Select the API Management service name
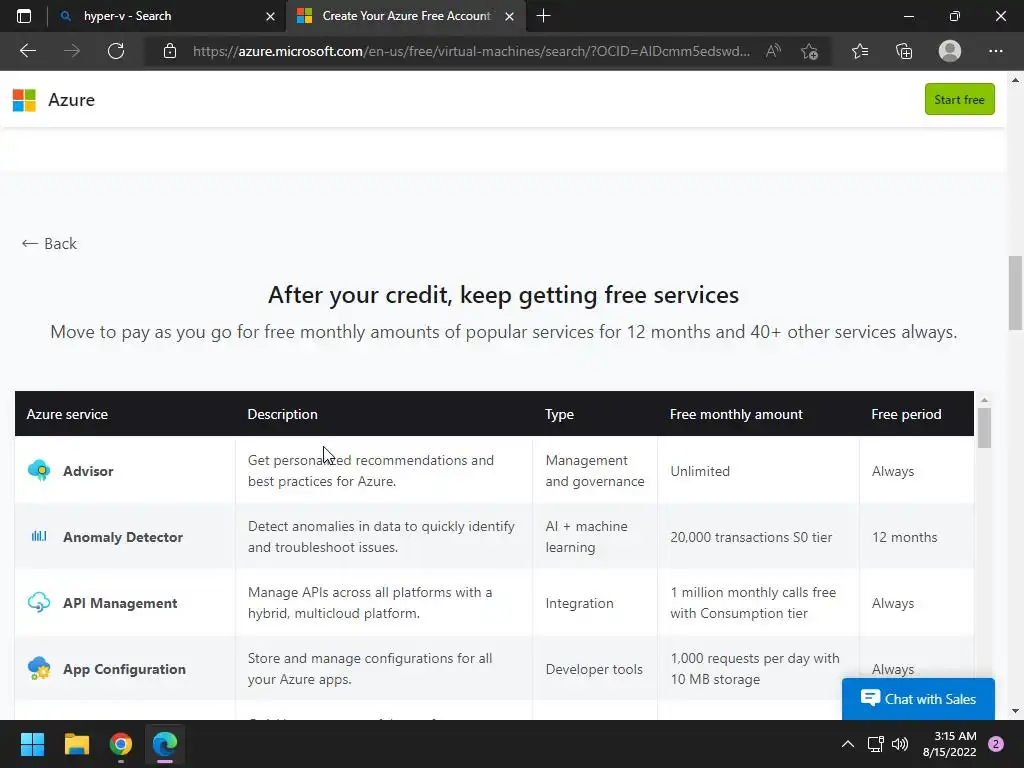Viewport: 1024px width, 768px height. (x=120, y=603)
